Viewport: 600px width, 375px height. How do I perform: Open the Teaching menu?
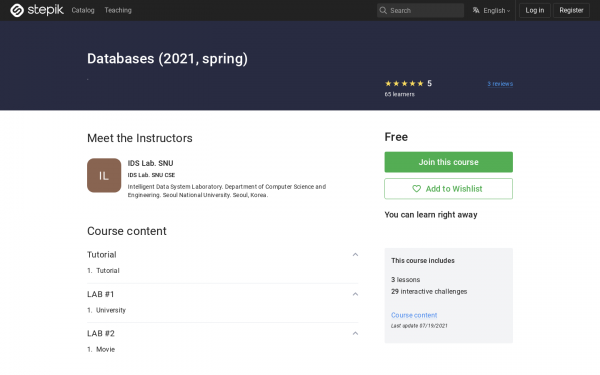click(118, 10)
